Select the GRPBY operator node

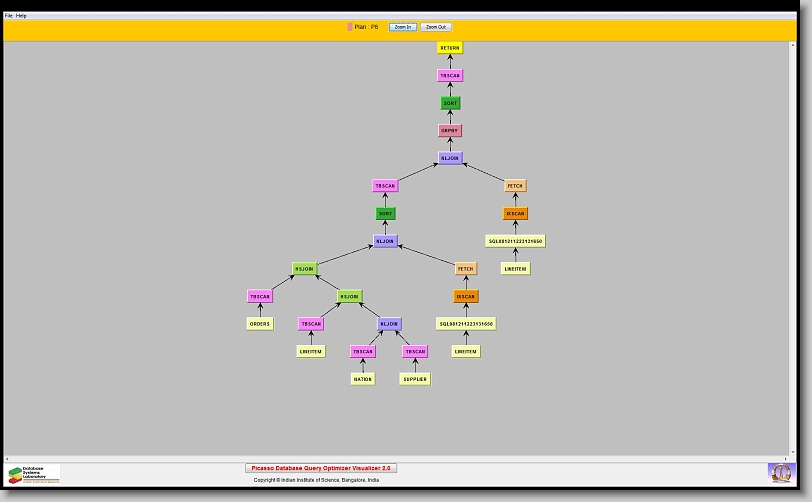click(x=450, y=131)
